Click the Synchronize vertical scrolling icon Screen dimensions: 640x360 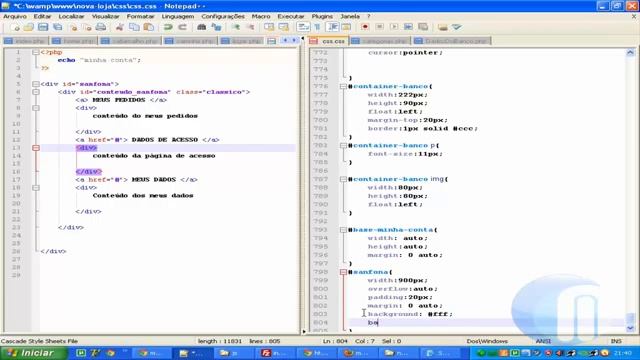pos(269,27)
